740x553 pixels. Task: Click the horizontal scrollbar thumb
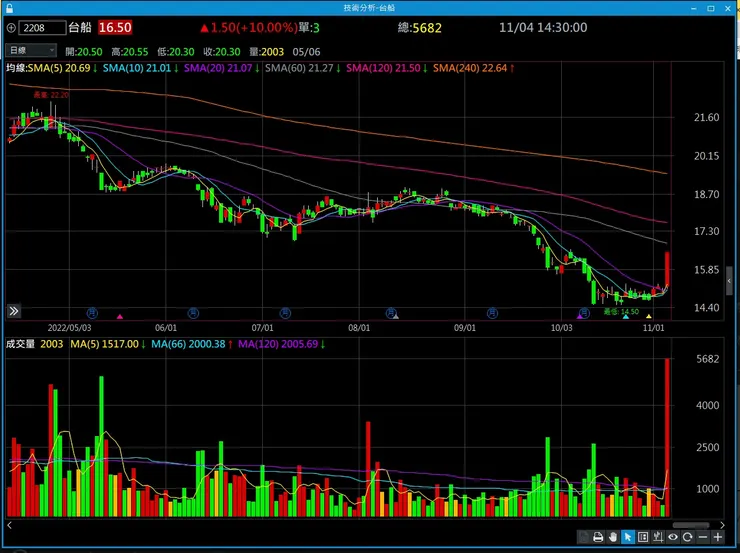pyautogui.click(x=691, y=525)
